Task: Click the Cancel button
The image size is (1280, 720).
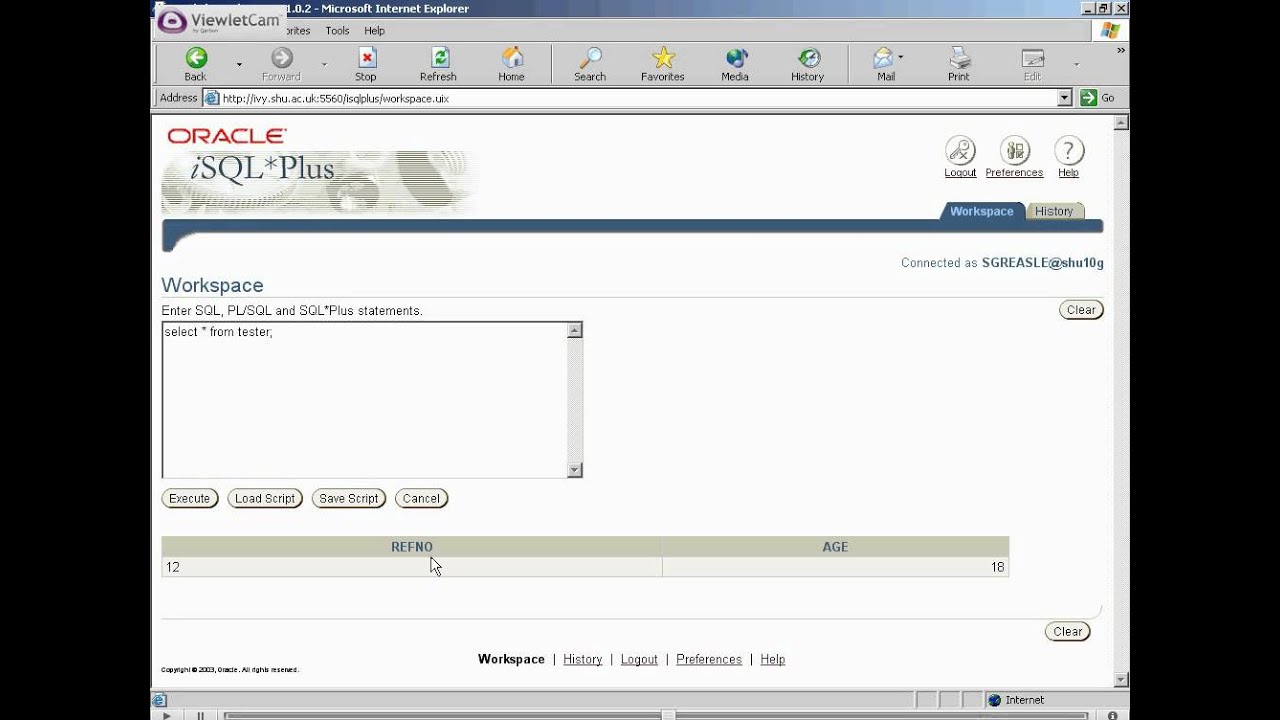Action: click(421, 498)
